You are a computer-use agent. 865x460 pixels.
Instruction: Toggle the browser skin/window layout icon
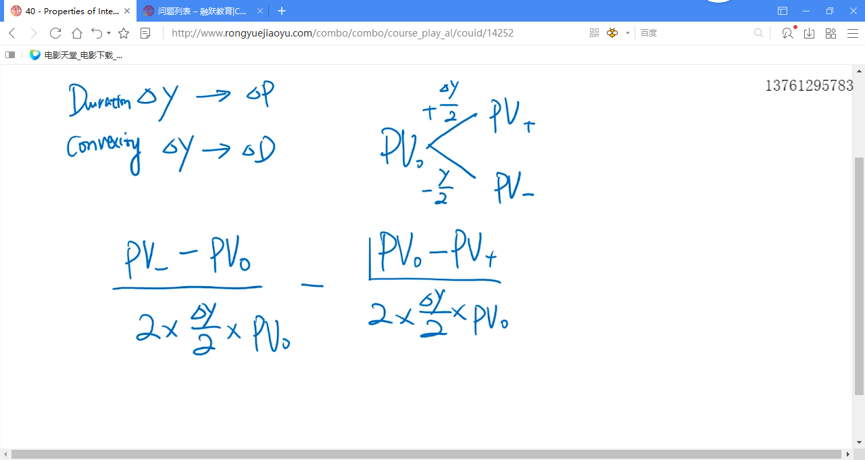pyautogui.click(x=782, y=11)
